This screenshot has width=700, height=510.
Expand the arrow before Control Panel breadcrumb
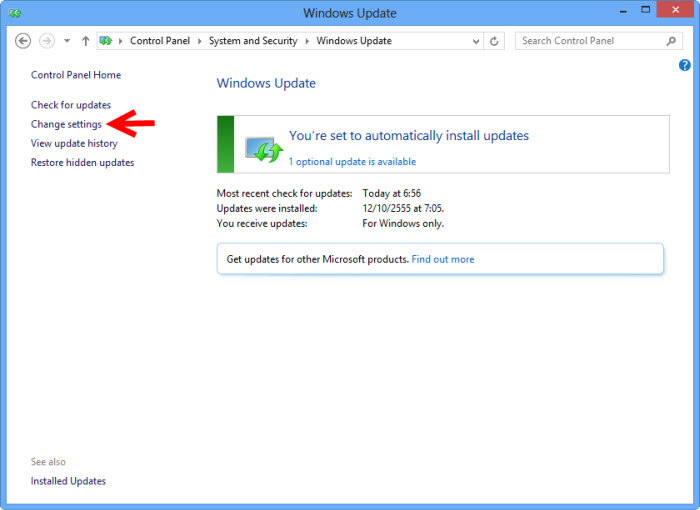coord(120,41)
